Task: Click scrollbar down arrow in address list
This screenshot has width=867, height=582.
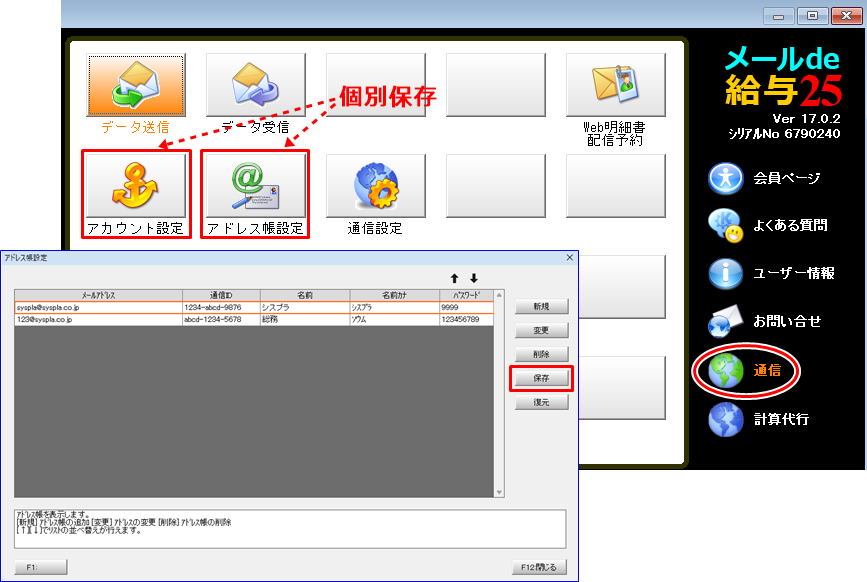Action: [x=500, y=492]
